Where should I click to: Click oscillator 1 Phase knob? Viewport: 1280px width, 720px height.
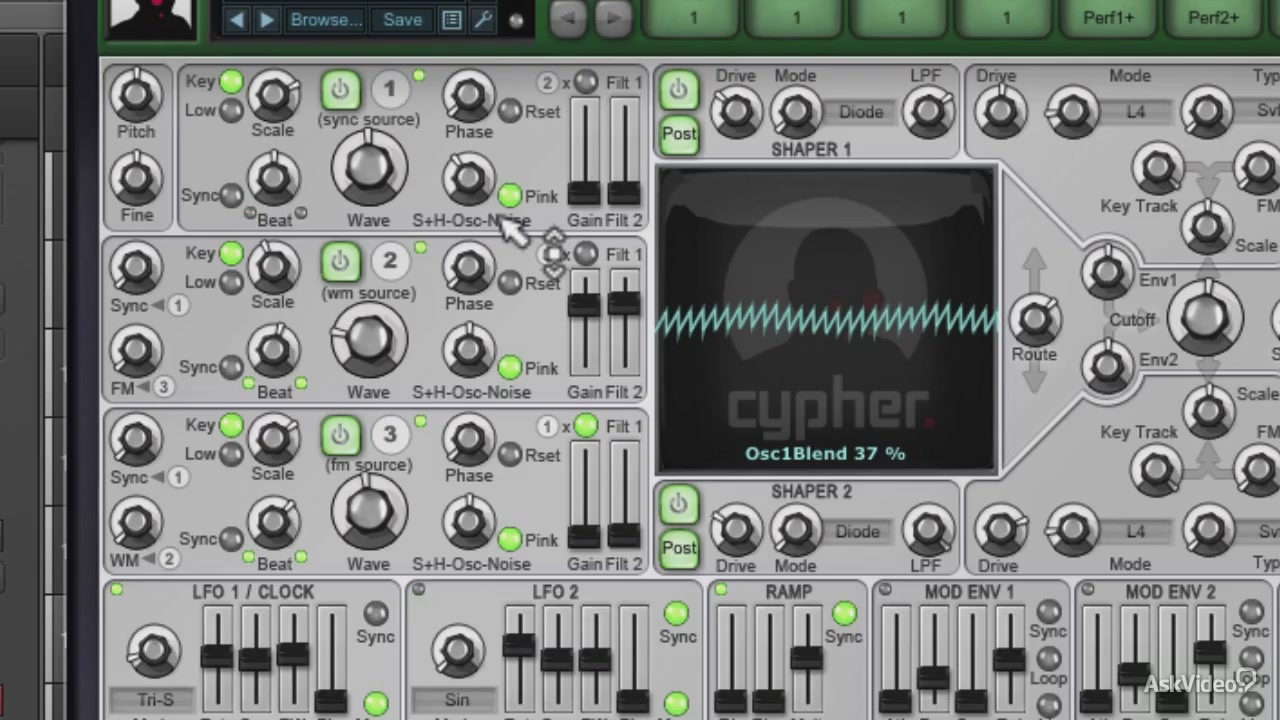click(469, 96)
